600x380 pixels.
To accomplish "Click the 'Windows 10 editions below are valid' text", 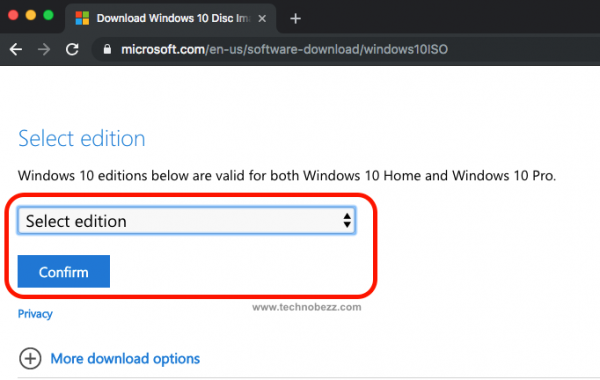I will [287, 176].
